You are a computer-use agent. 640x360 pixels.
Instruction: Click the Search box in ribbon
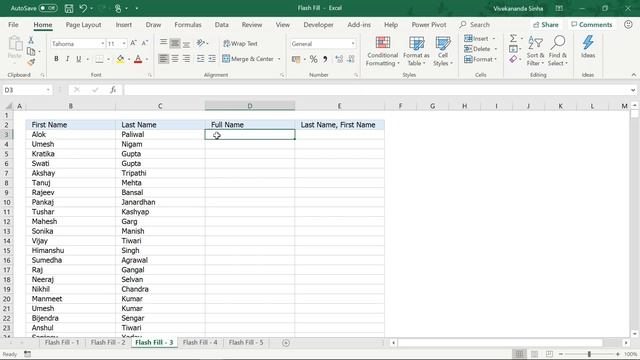coord(475,24)
